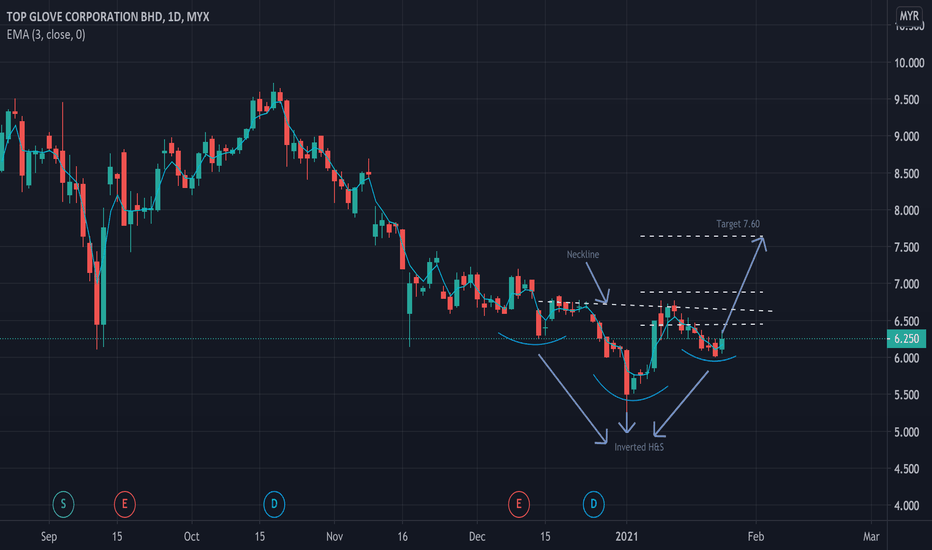Click the 7.000 price axis label

909,284
